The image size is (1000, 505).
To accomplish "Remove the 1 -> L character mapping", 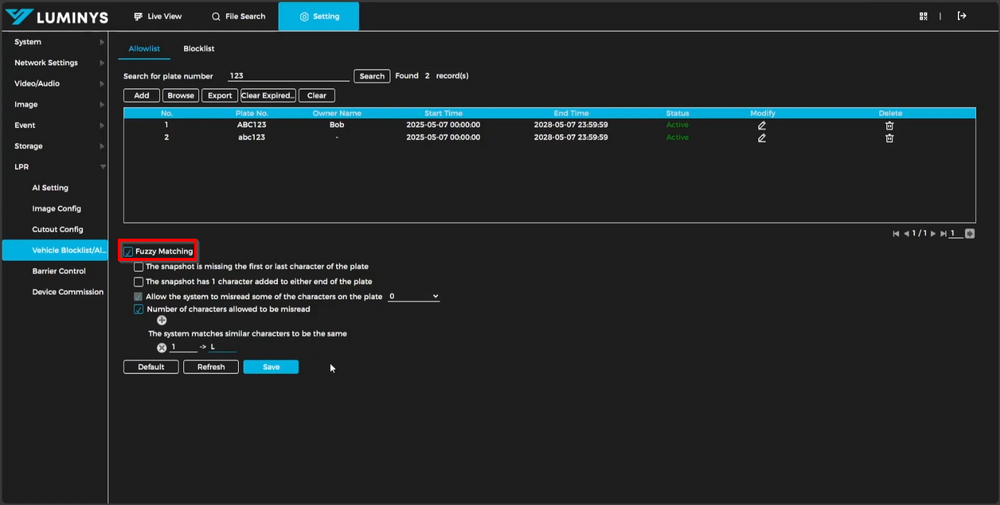I will tap(162, 347).
